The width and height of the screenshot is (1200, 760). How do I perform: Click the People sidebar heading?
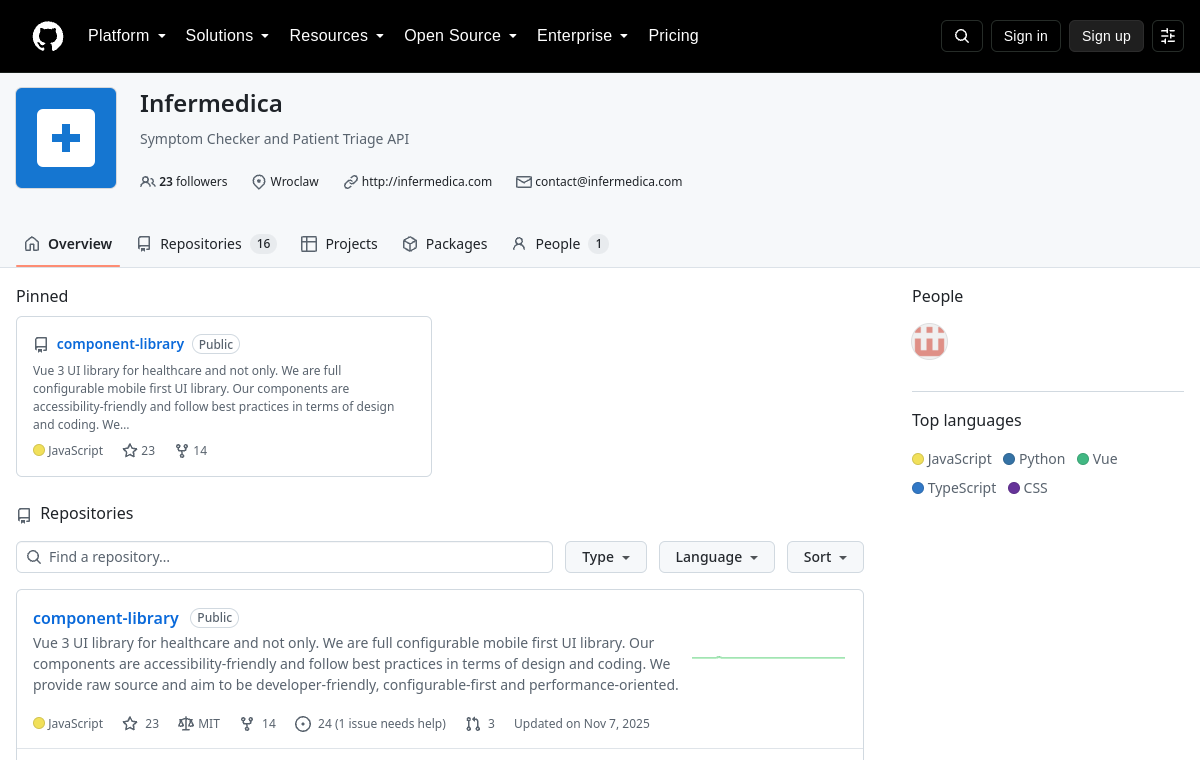[x=937, y=296]
